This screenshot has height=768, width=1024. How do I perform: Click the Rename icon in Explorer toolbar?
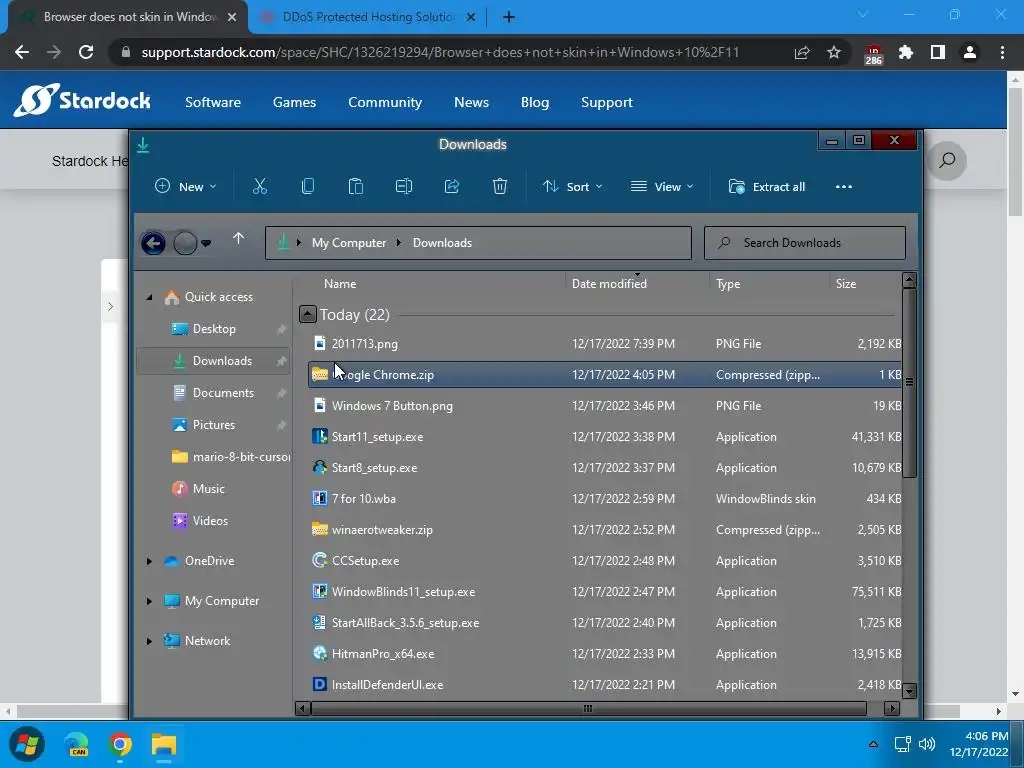click(404, 187)
